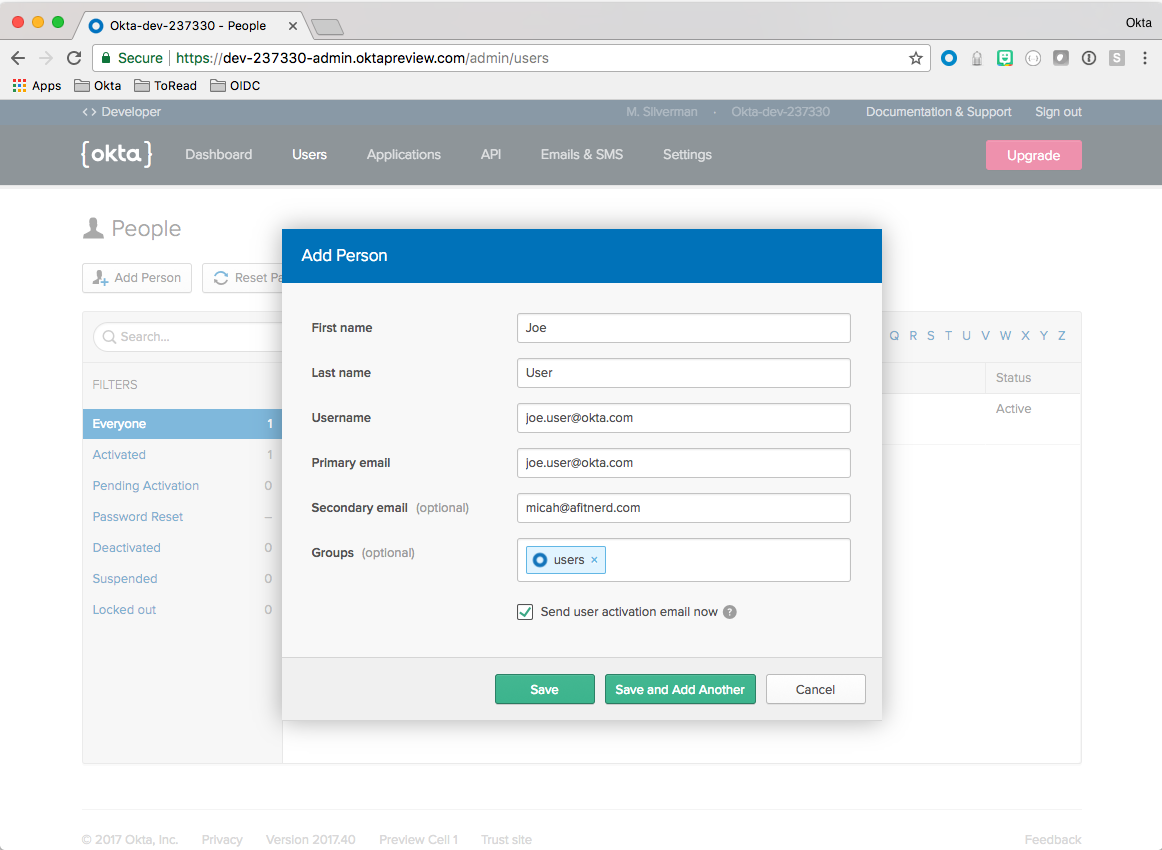Click the Secondary email input field
This screenshot has height=850, width=1162.
click(x=683, y=508)
